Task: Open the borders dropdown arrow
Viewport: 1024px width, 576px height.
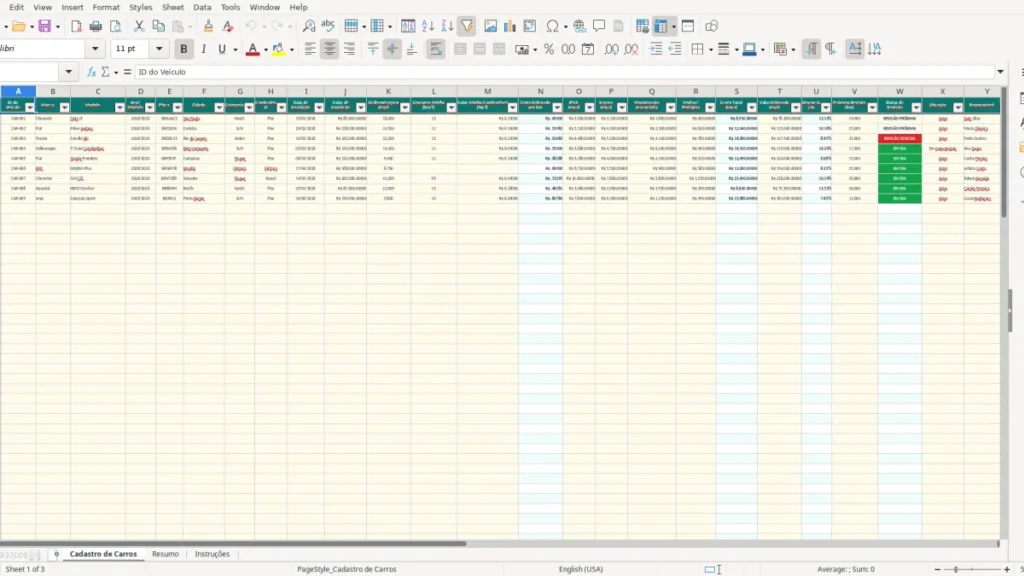Action: [x=711, y=50]
